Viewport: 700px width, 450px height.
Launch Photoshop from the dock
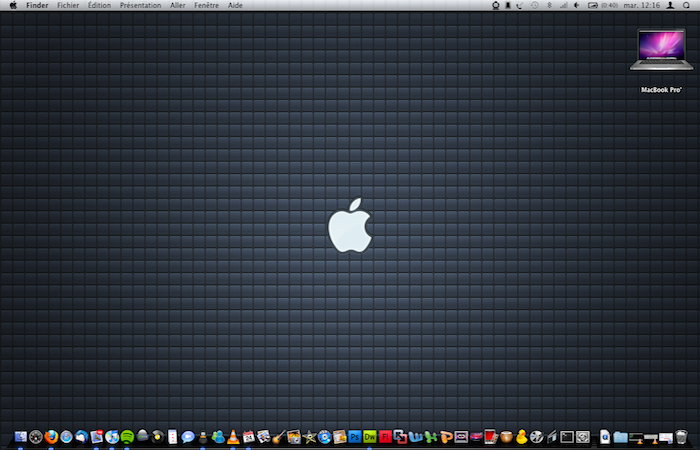(354, 437)
